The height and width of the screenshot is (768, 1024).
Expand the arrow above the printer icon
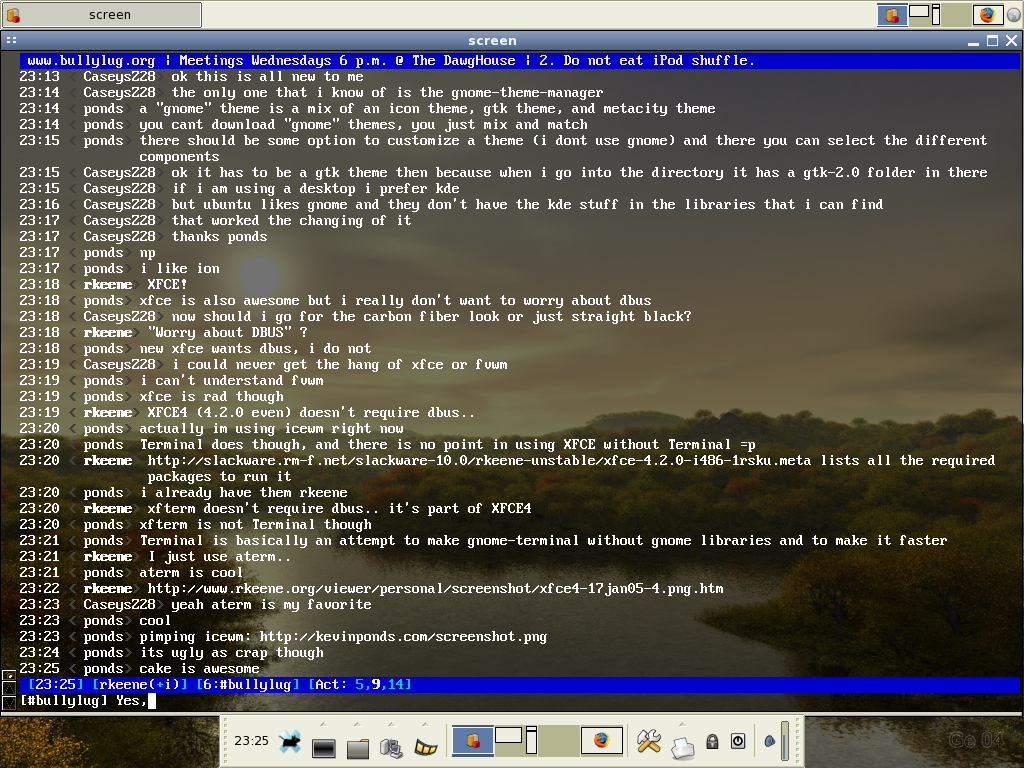tap(682, 724)
